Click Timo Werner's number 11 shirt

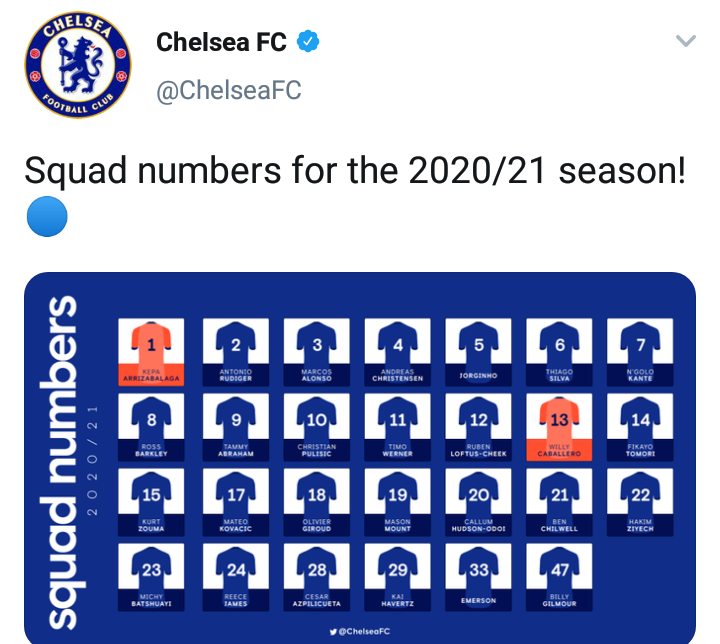point(398,421)
